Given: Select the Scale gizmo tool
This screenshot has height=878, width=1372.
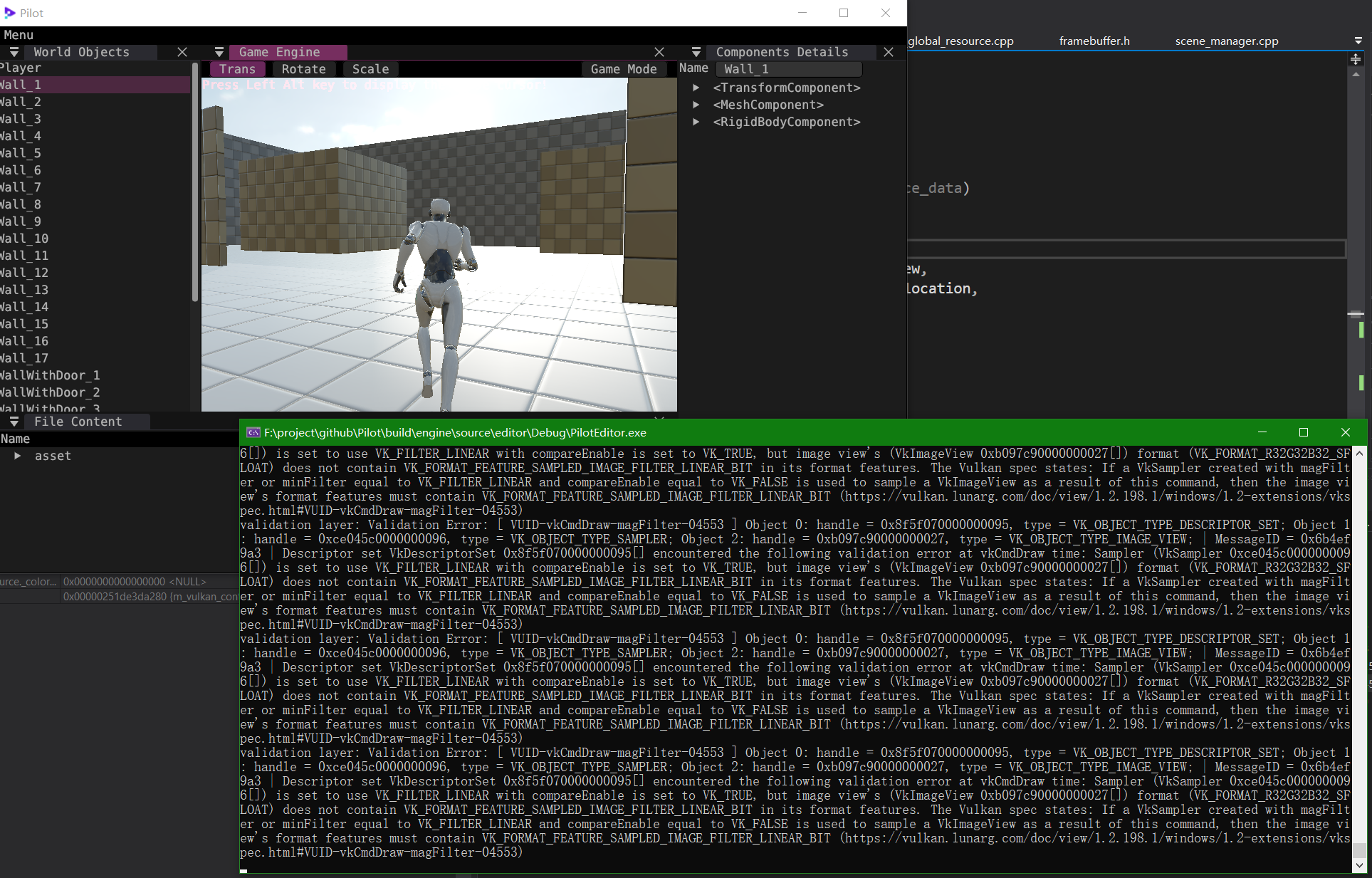Looking at the screenshot, I should point(370,68).
